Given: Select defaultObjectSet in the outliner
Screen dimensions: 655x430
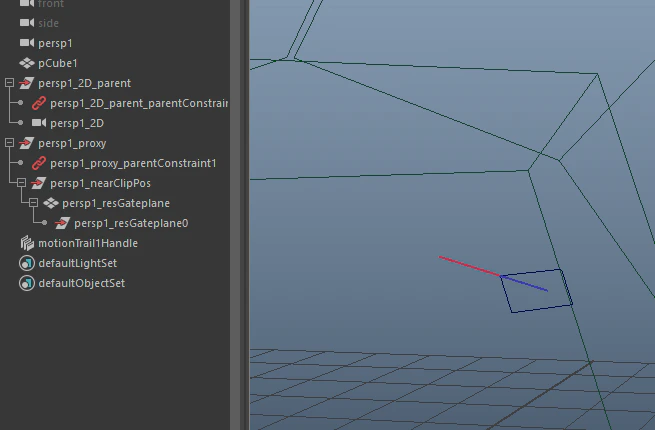Looking at the screenshot, I should tap(81, 283).
